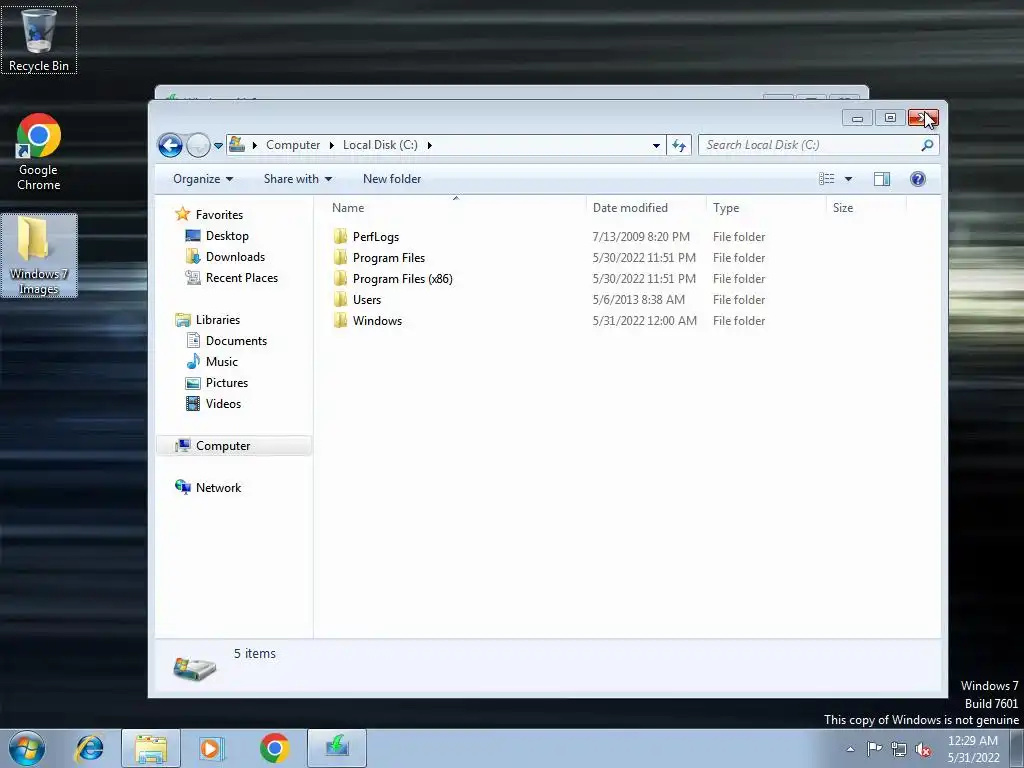Screen dimensions: 1024x768
Task: Open the Organize menu
Action: click(202, 179)
